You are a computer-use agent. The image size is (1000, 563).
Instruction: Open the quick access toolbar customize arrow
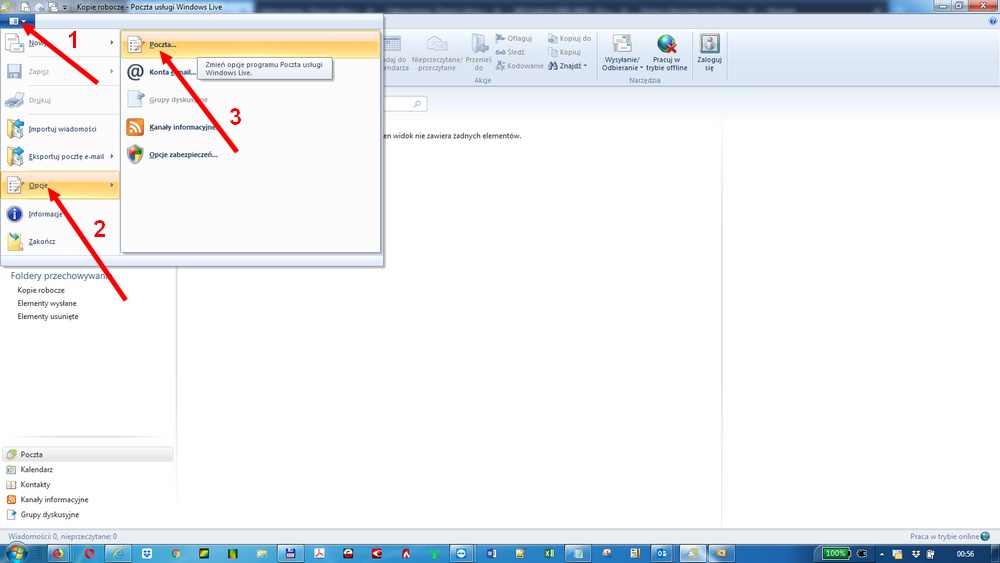tap(64, 7)
